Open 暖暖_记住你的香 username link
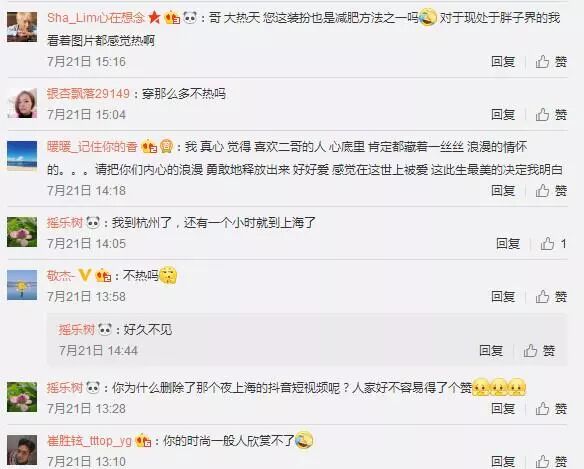Viewport: 584px width, 469px height. [x=92, y=147]
